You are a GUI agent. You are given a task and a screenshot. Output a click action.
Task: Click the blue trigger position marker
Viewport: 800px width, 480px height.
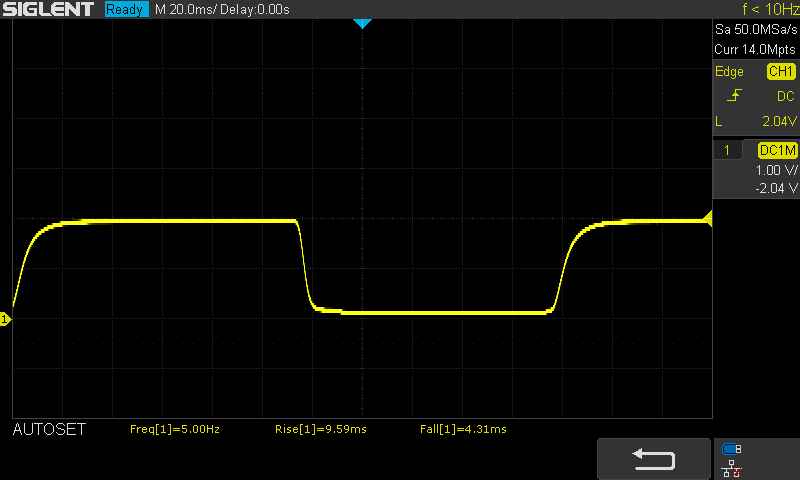[x=362, y=23]
